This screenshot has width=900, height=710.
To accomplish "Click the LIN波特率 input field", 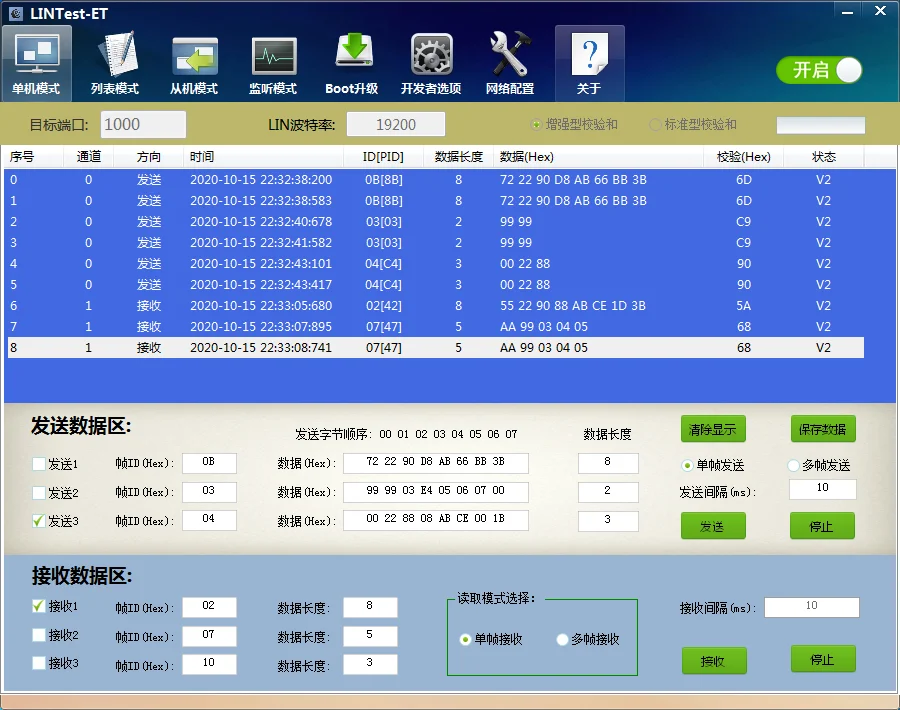I will (x=396, y=125).
